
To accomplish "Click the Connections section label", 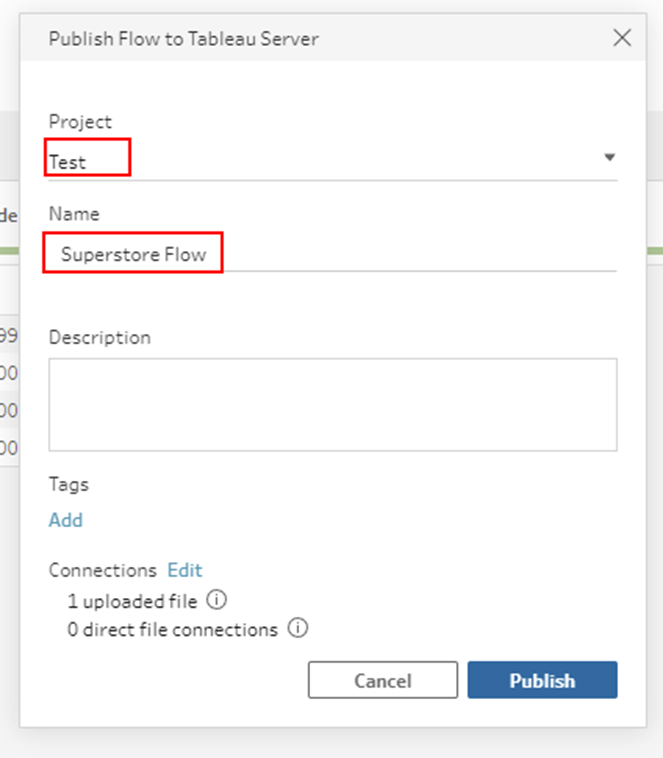I will pos(103,570).
